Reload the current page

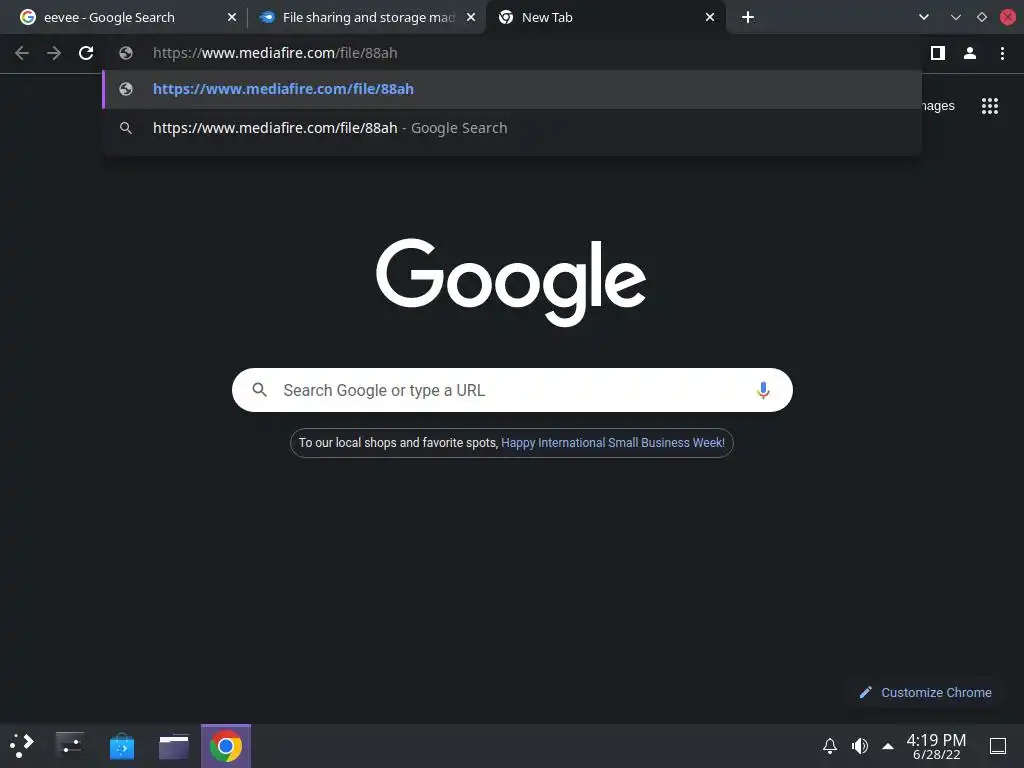[86, 53]
